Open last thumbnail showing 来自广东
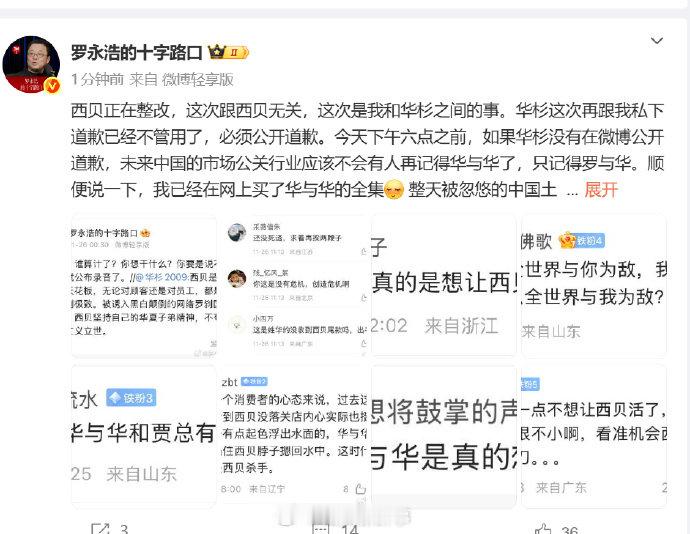690x534 pixels. [x=594, y=436]
